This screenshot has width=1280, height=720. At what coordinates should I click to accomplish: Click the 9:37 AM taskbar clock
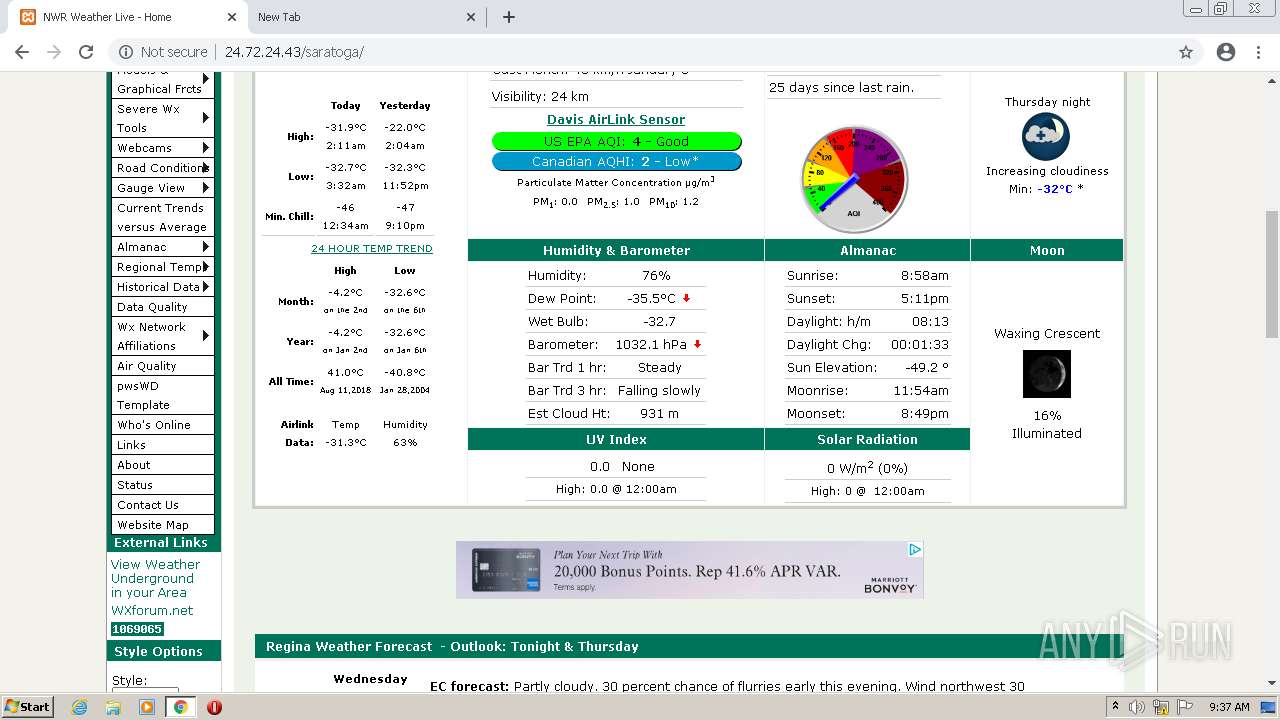(x=1229, y=707)
